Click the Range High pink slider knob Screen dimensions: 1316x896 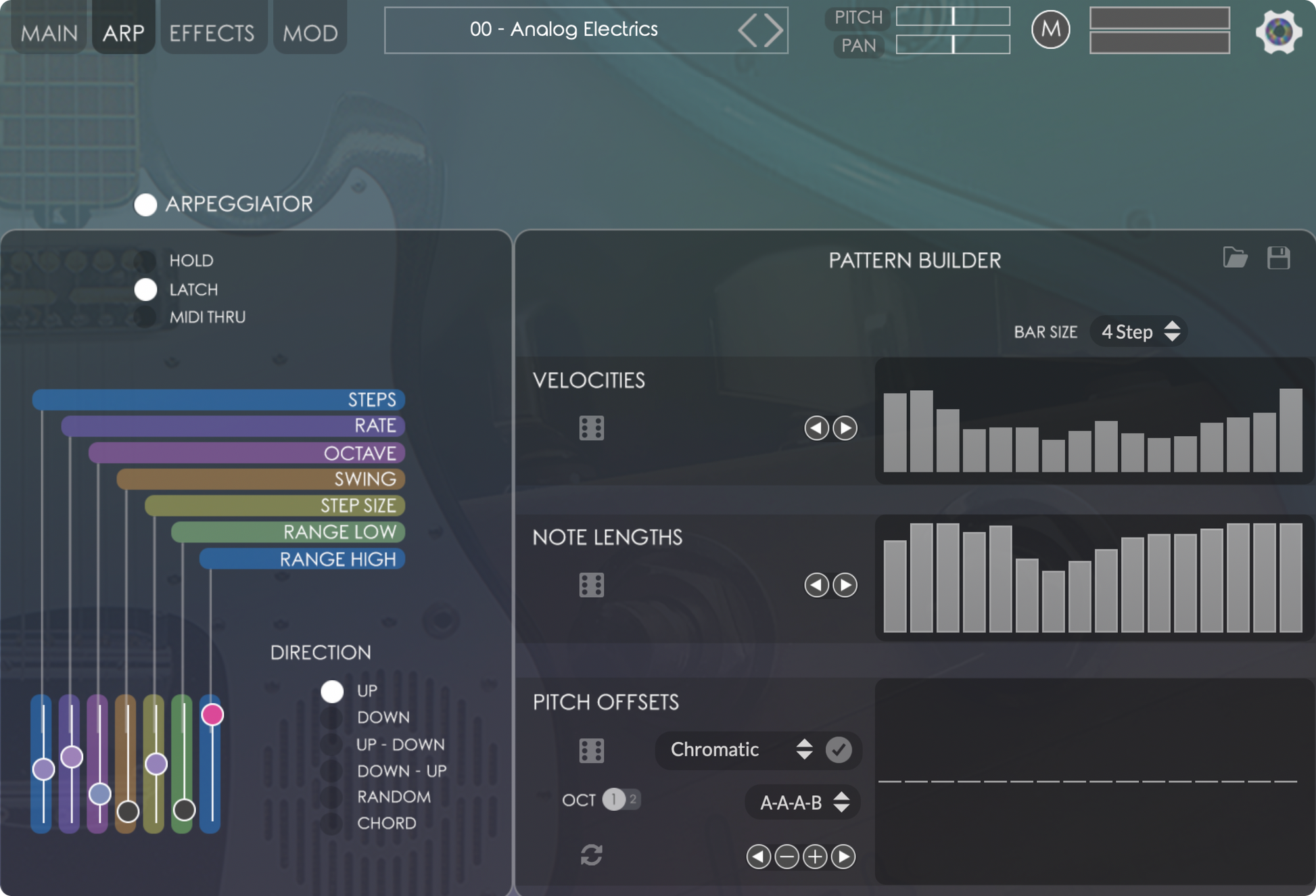click(212, 714)
